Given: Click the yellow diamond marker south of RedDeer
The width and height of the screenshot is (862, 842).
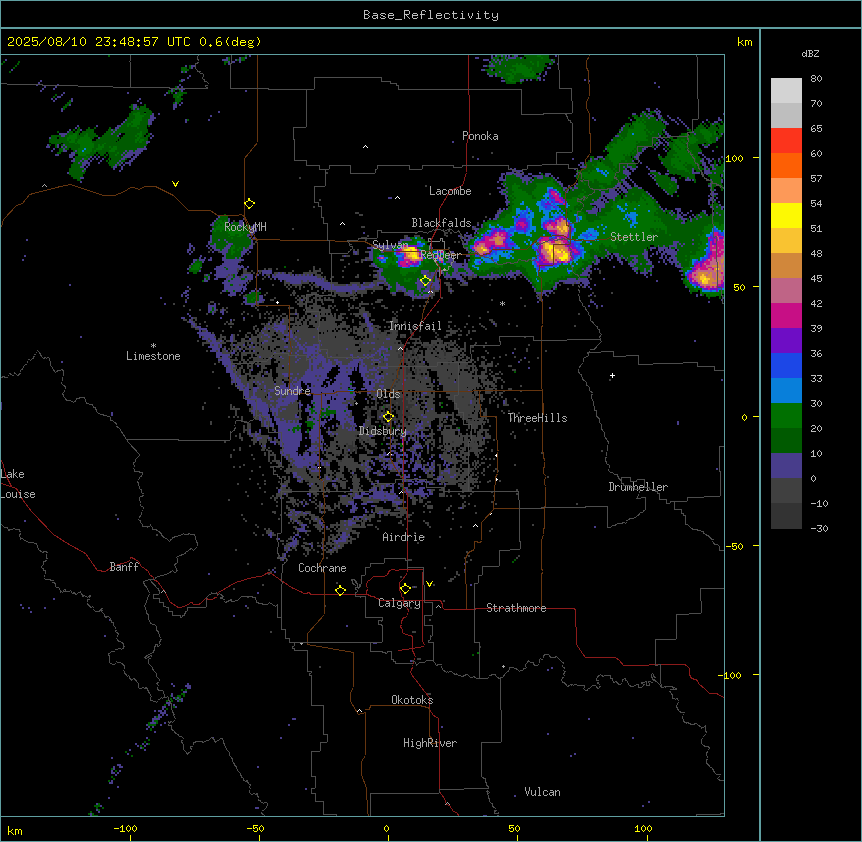Looking at the screenshot, I should pyautogui.click(x=425, y=281).
